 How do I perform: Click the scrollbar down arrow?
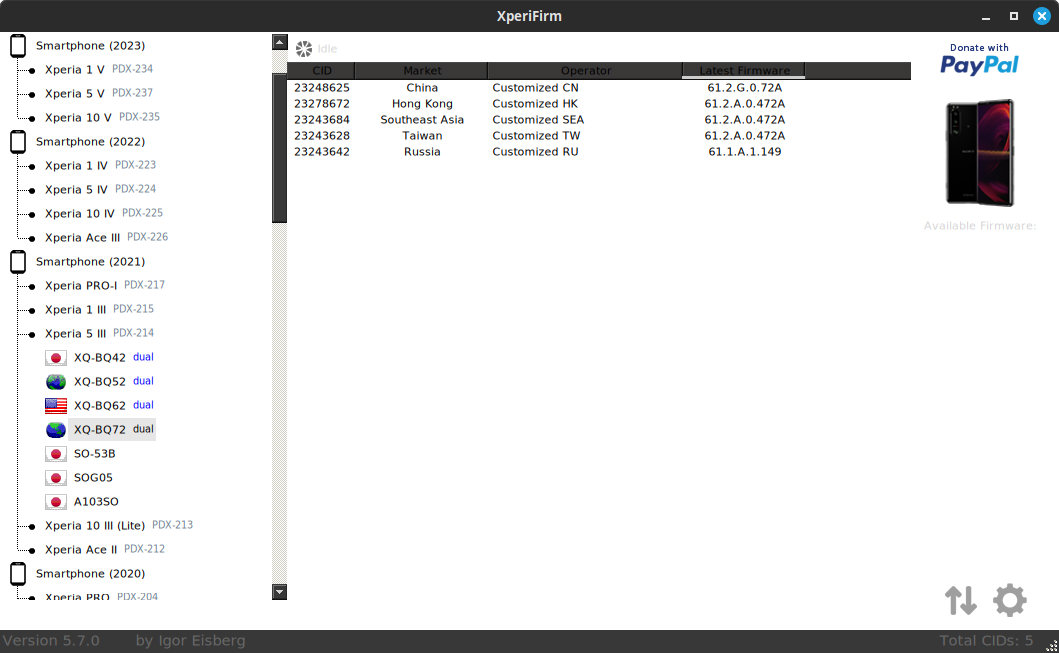click(x=280, y=592)
